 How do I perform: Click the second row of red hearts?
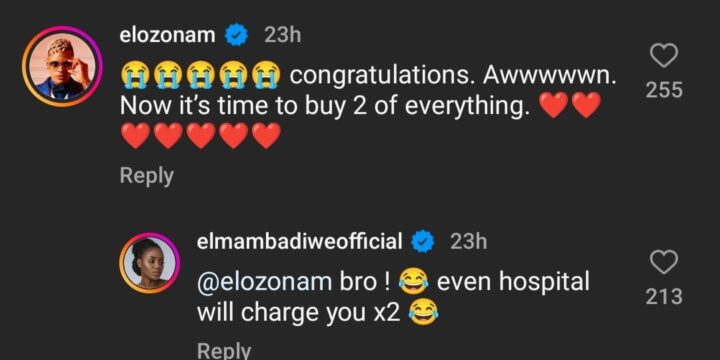[x=200, y=136]
